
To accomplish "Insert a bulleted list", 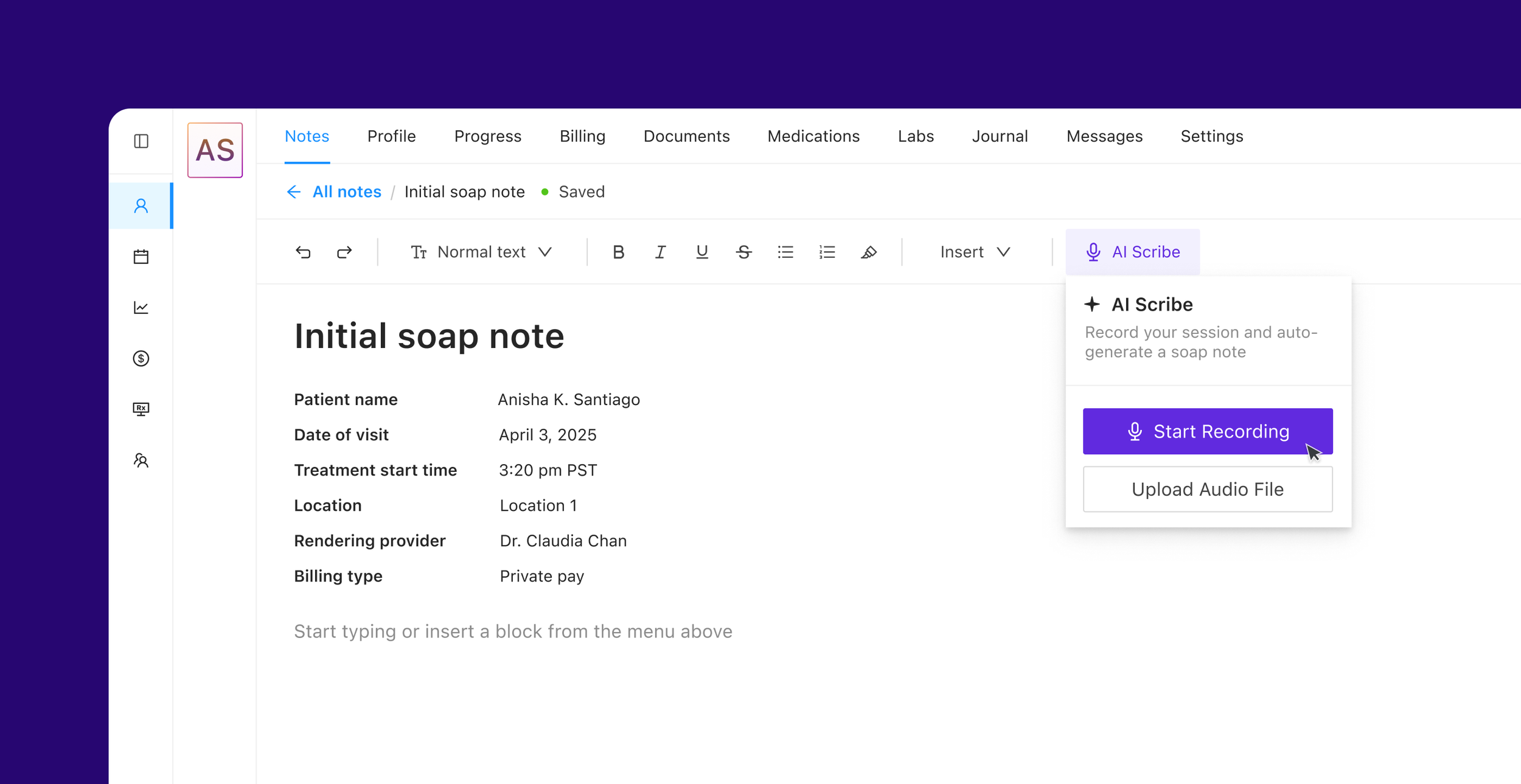I will pyautogui.click(x=785, y=252).
